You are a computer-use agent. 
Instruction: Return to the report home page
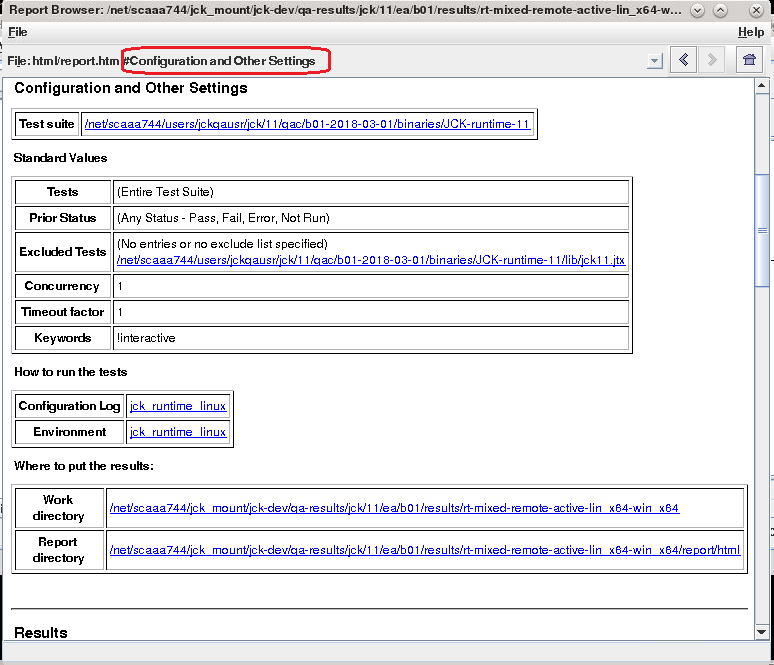(x=747, y=60)
